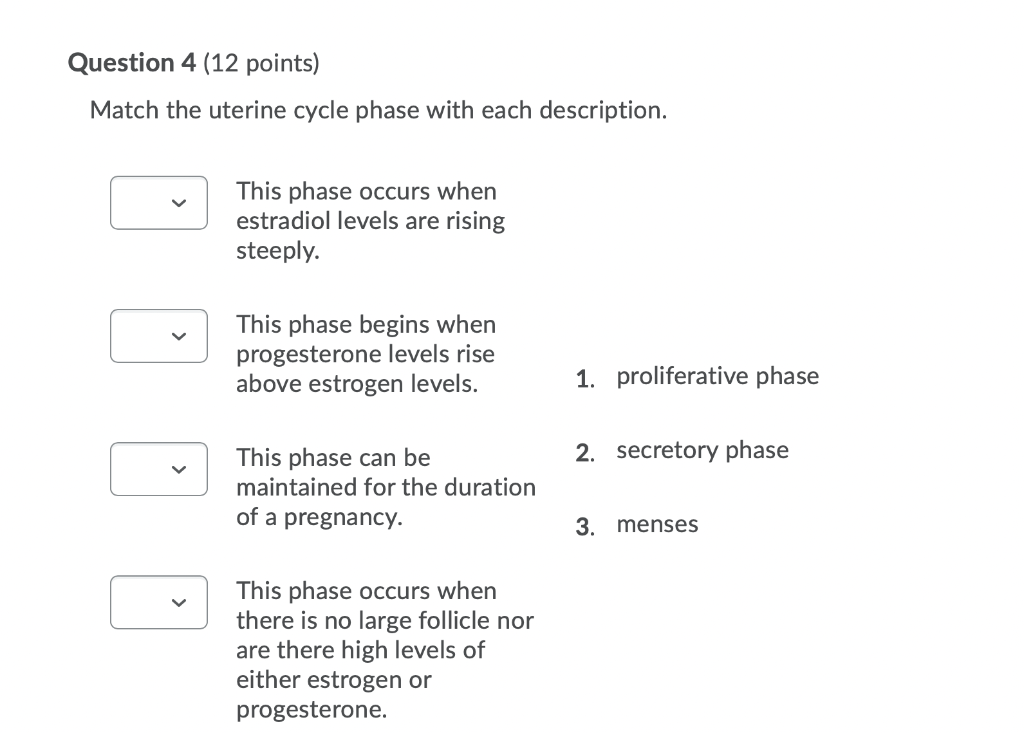Select the 'proliferative phase' option text
Viewport: 1024px width, 733px height.
pos(717,376)
